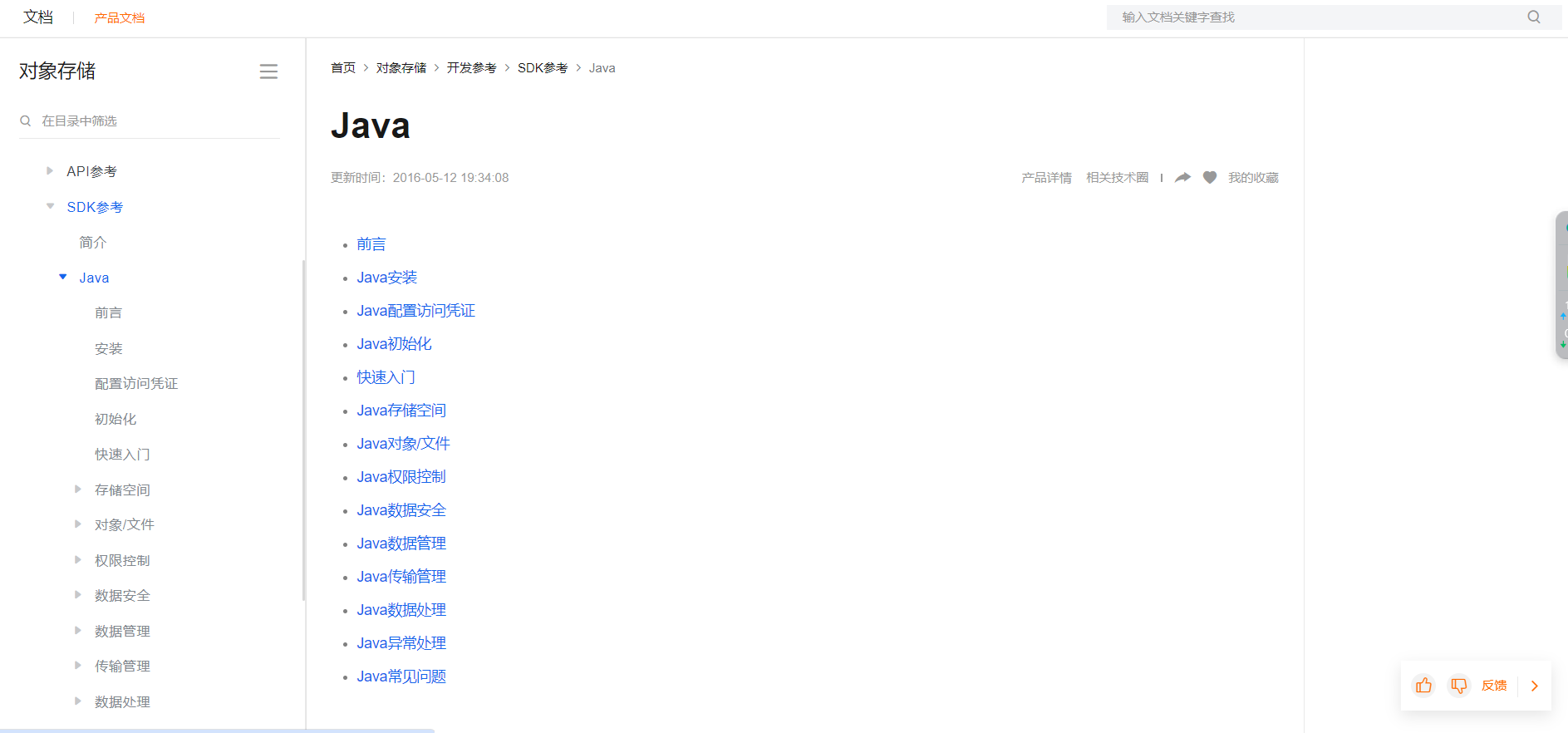Expand the 权限控制 sidebar node
This screenshot has height=733, width=1568.
point(78,559)
